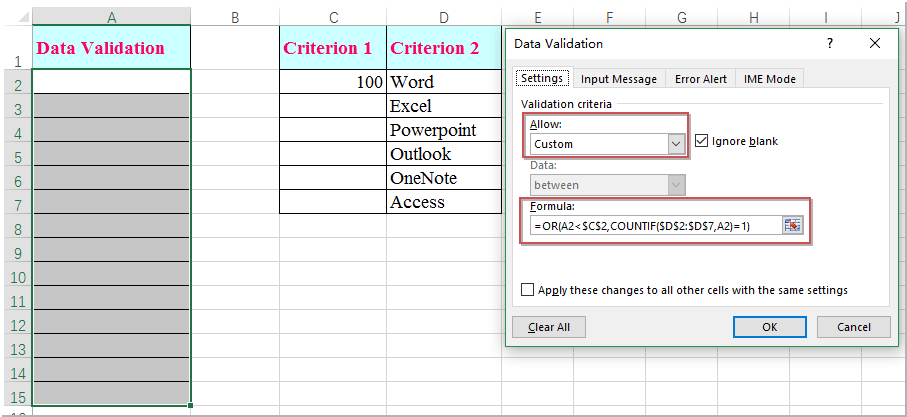
Task: Click the range selector icon in Formula field
Action: tap(793, 226)
